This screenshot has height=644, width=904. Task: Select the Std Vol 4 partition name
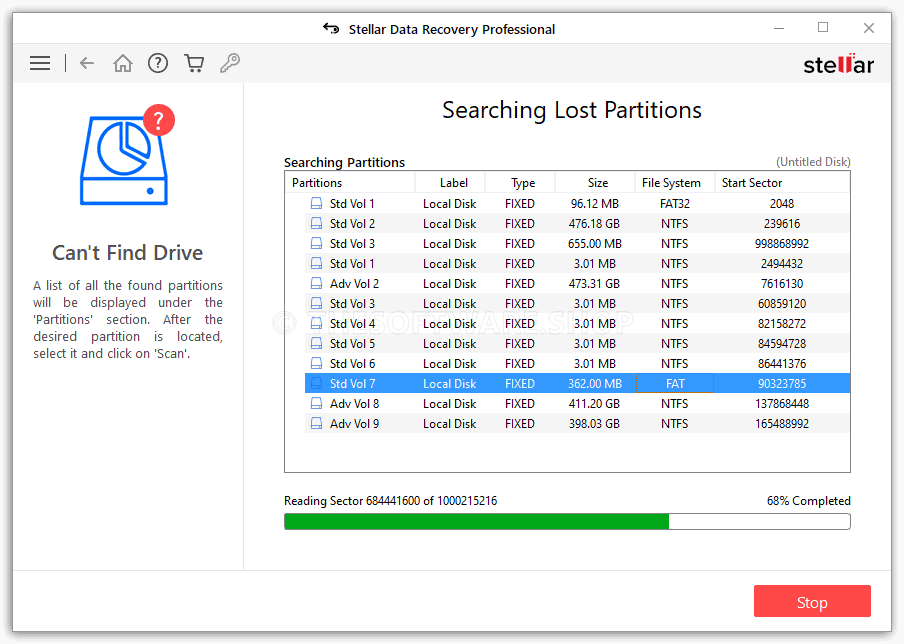click(x=352, y=323)
